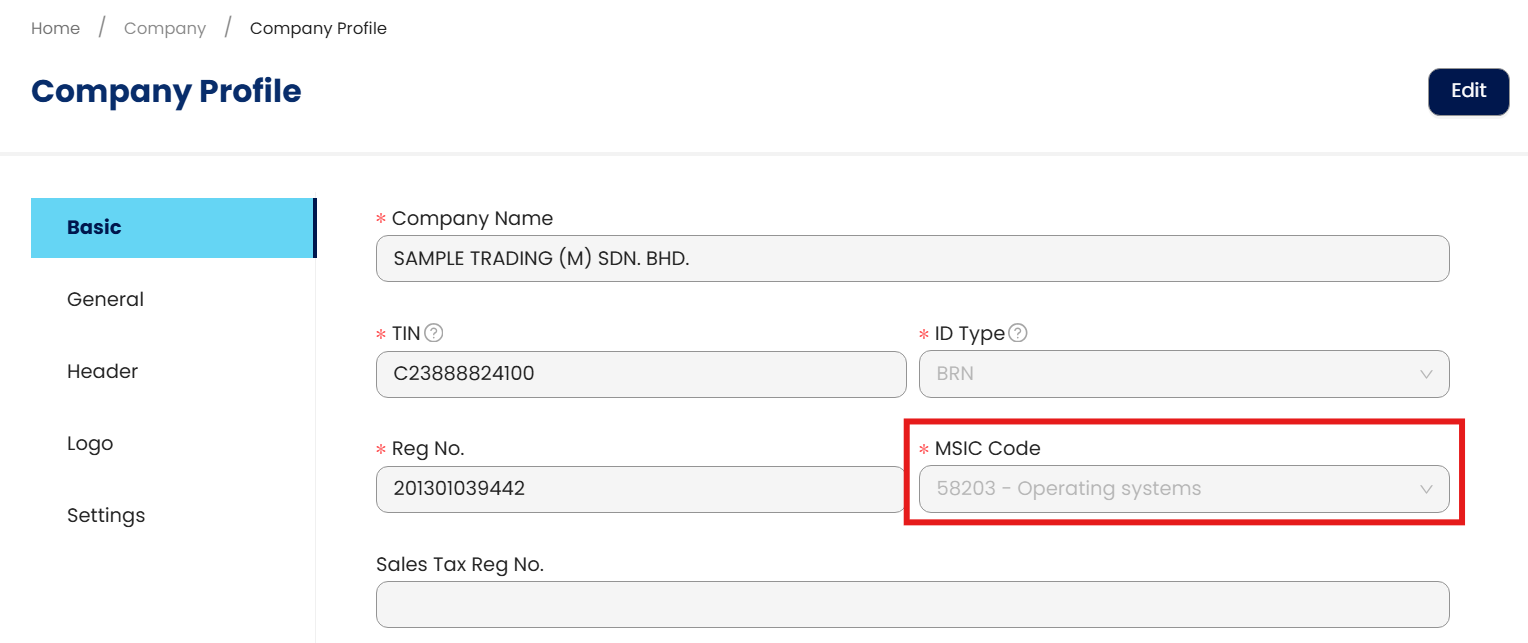The width and height of the screenshot is (1528, 643).
Task: Click into the TIN input field
Action: 641,374
